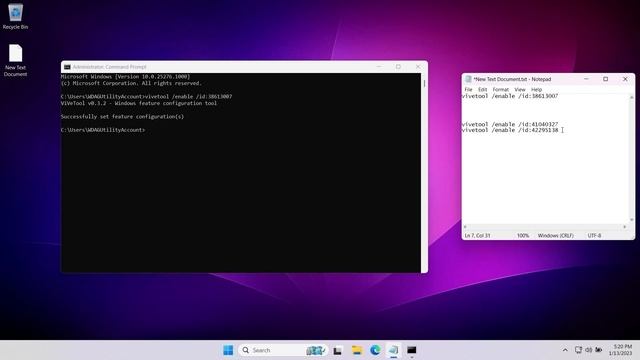Select New Text Document desktop icon
Screen dimensions: 640x360
(16, 60)
